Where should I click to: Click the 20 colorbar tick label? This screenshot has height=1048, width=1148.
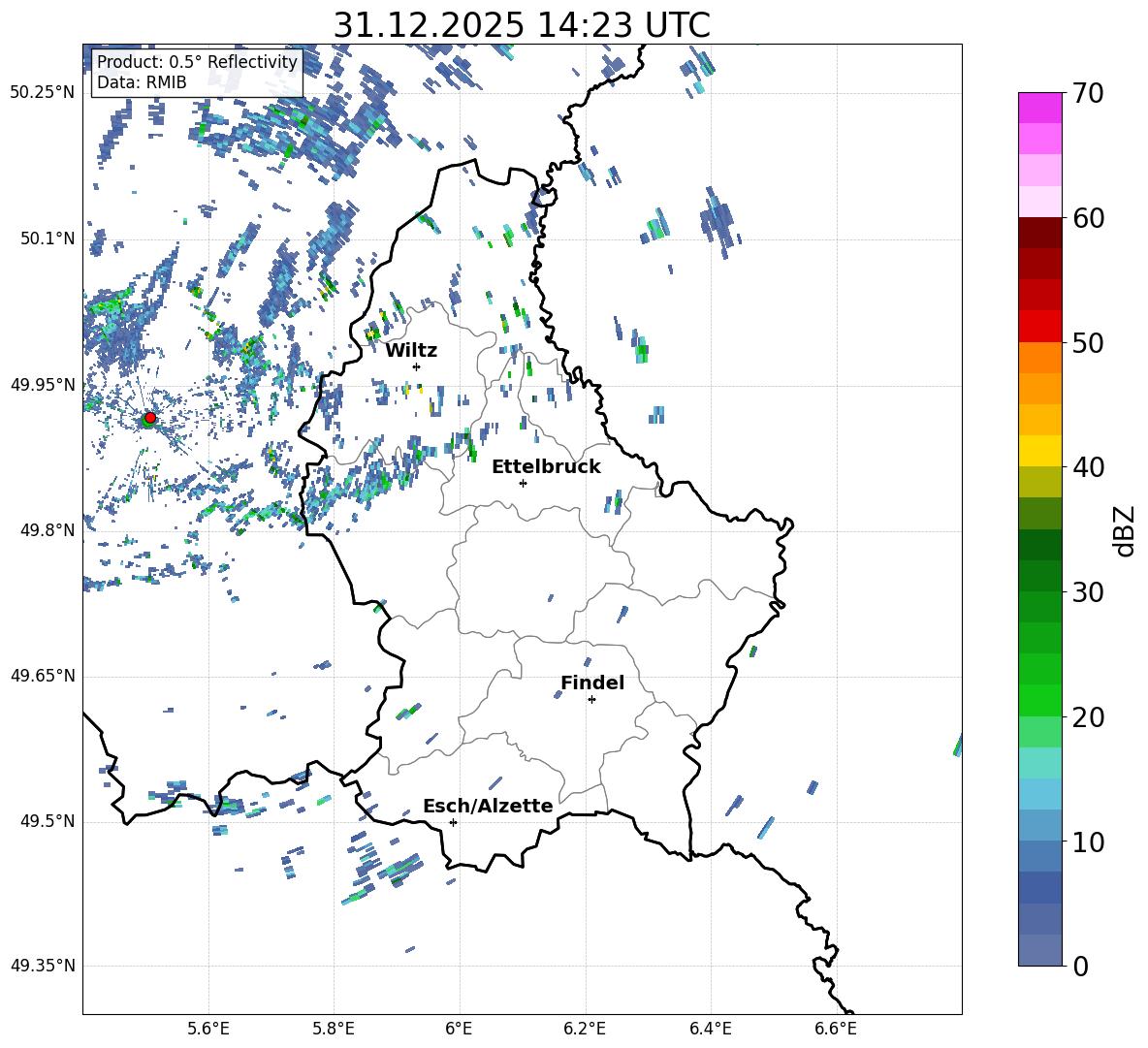click(x=1088, y=717)
